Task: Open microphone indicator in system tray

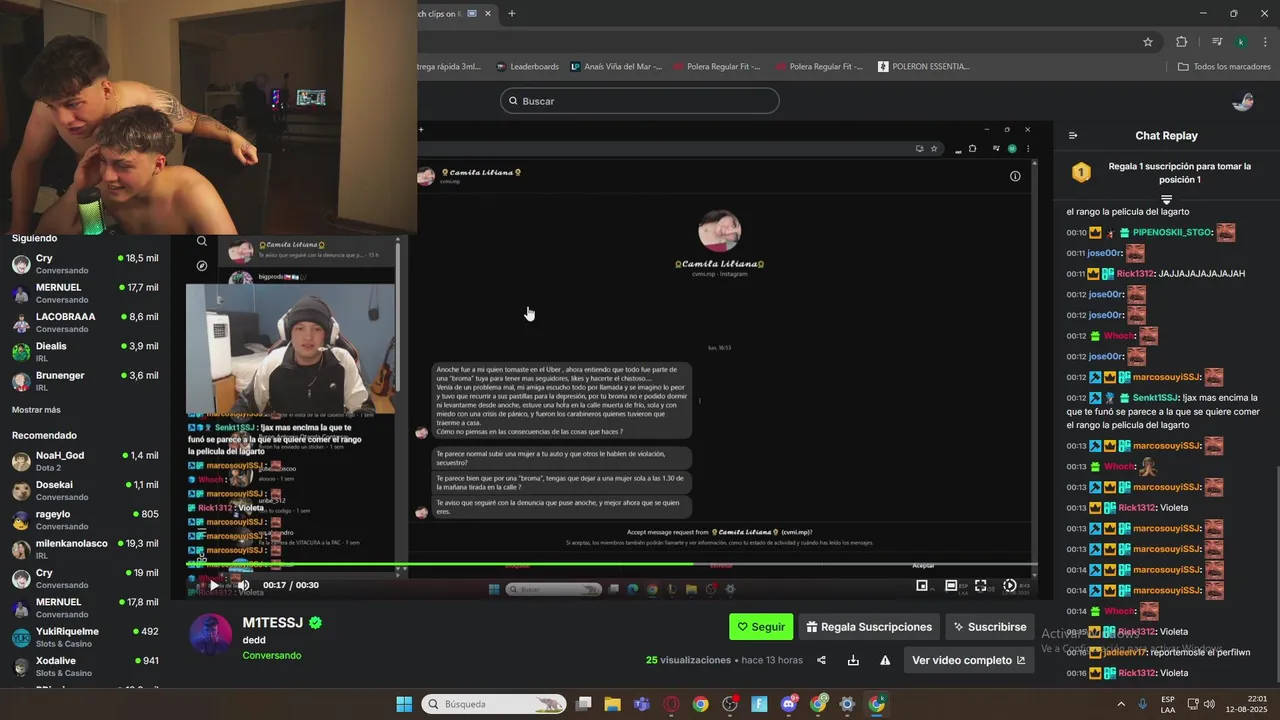Action: 1142,704
